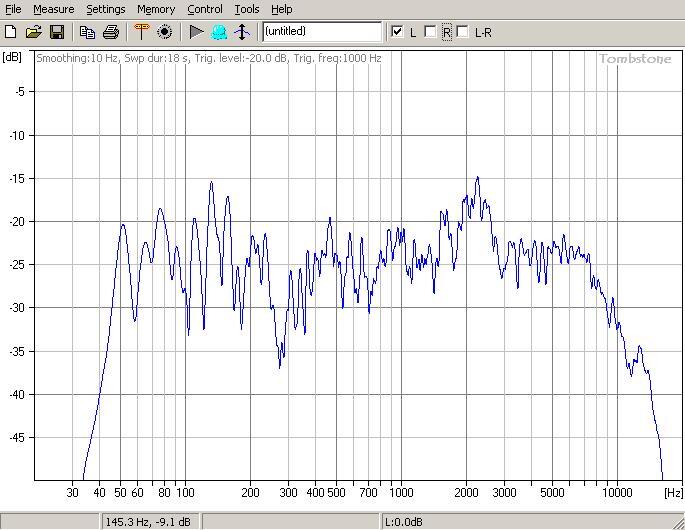Click the (untitled) name input field
685x530 pixels.
coord(321,32)
